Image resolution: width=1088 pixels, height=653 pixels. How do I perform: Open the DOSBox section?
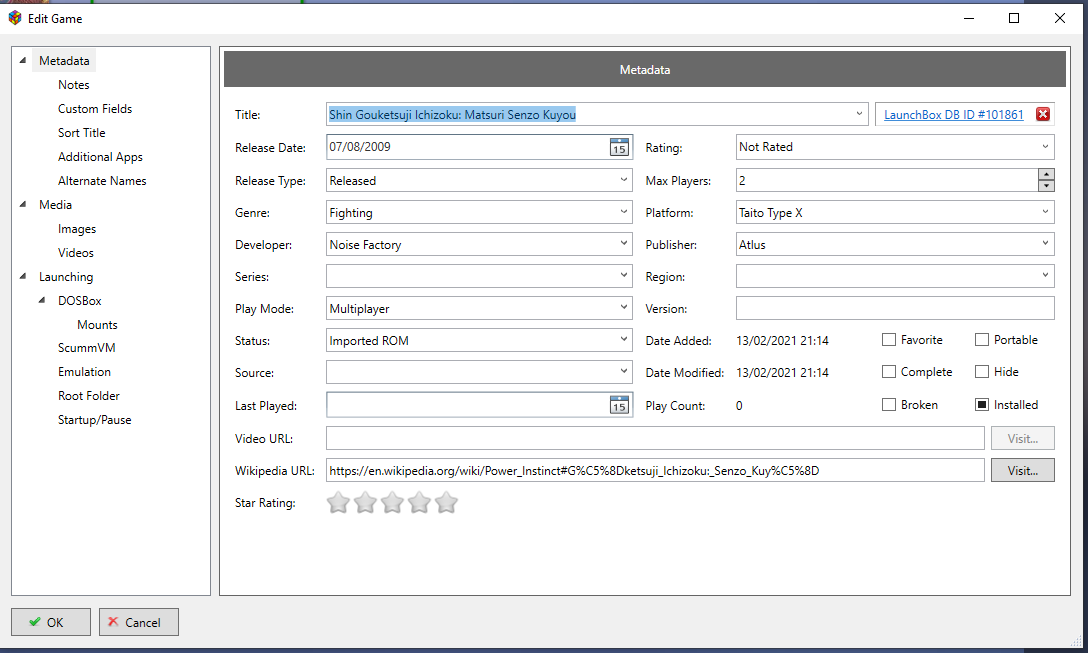tap(80, 300)
